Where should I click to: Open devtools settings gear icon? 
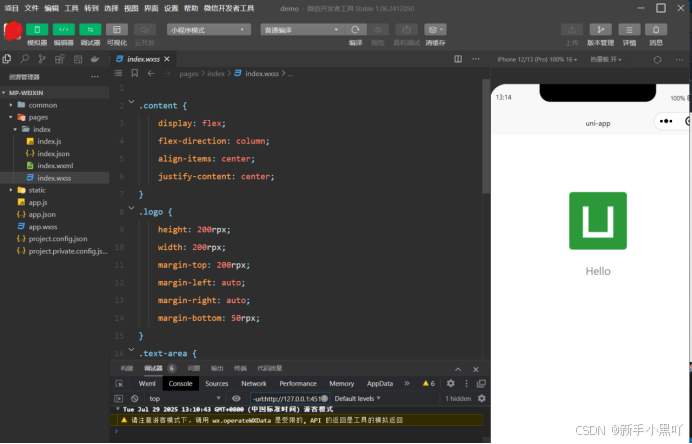coord(451,384)
